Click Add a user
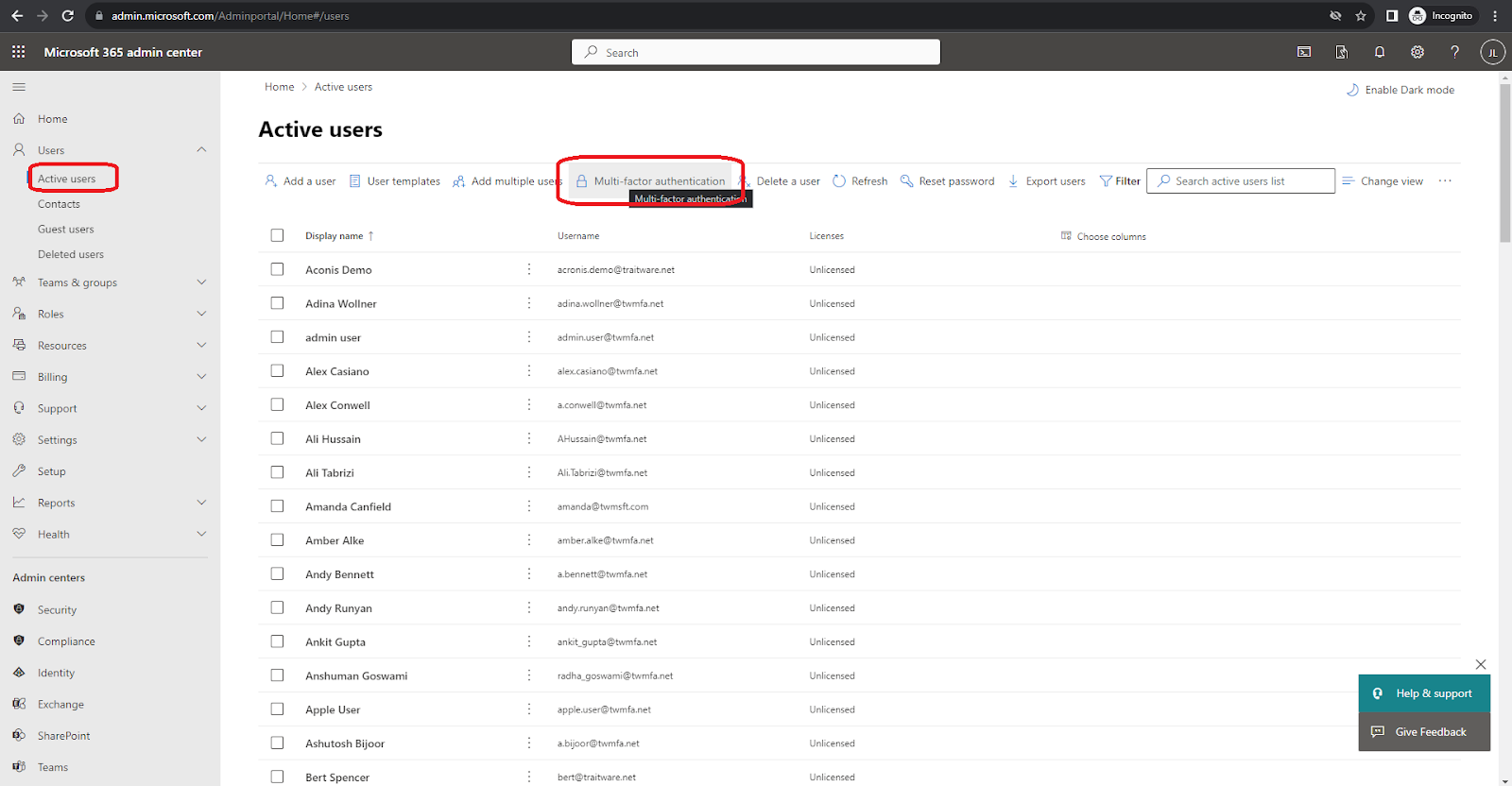This screenshot has width=1512, height=786. [x=301, y=180]
